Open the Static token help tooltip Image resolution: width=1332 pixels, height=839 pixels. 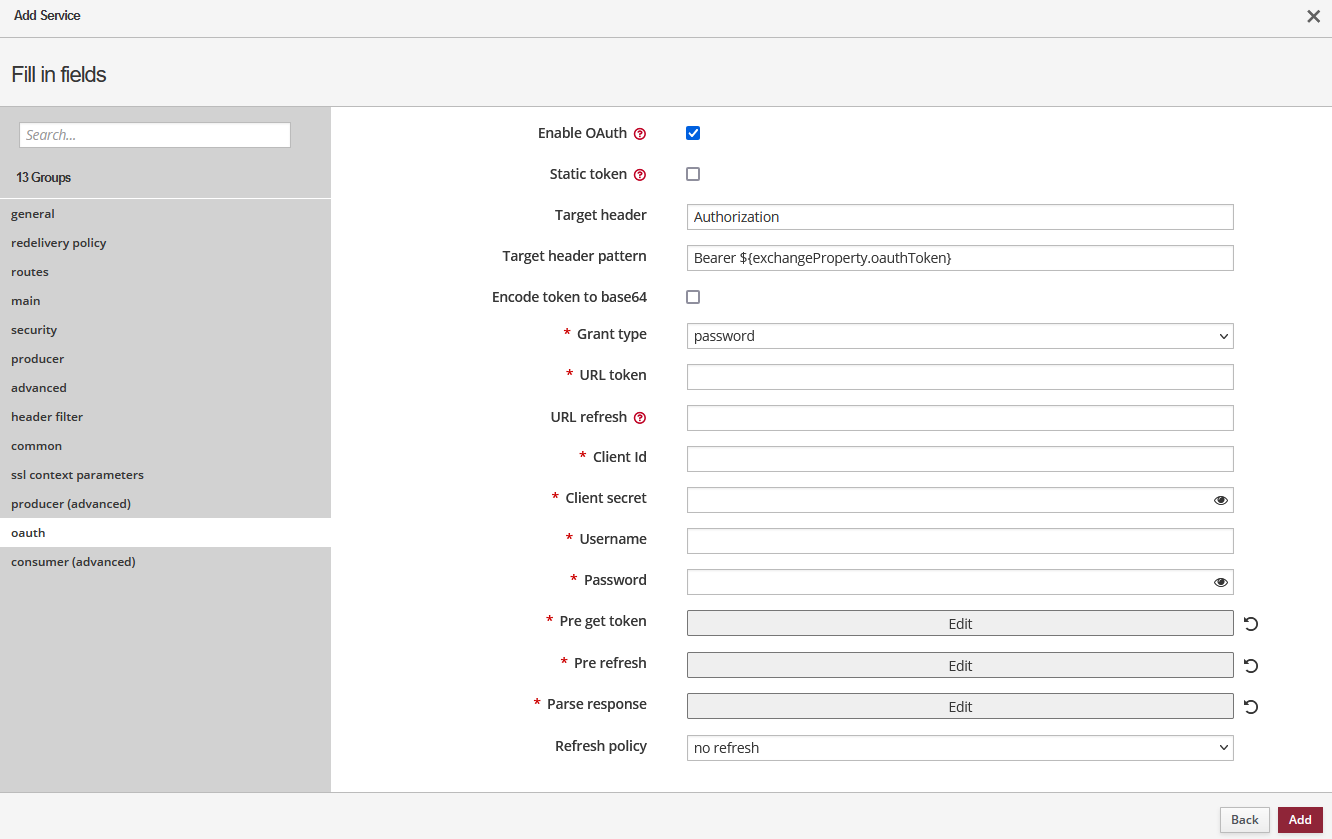(639, 174)
